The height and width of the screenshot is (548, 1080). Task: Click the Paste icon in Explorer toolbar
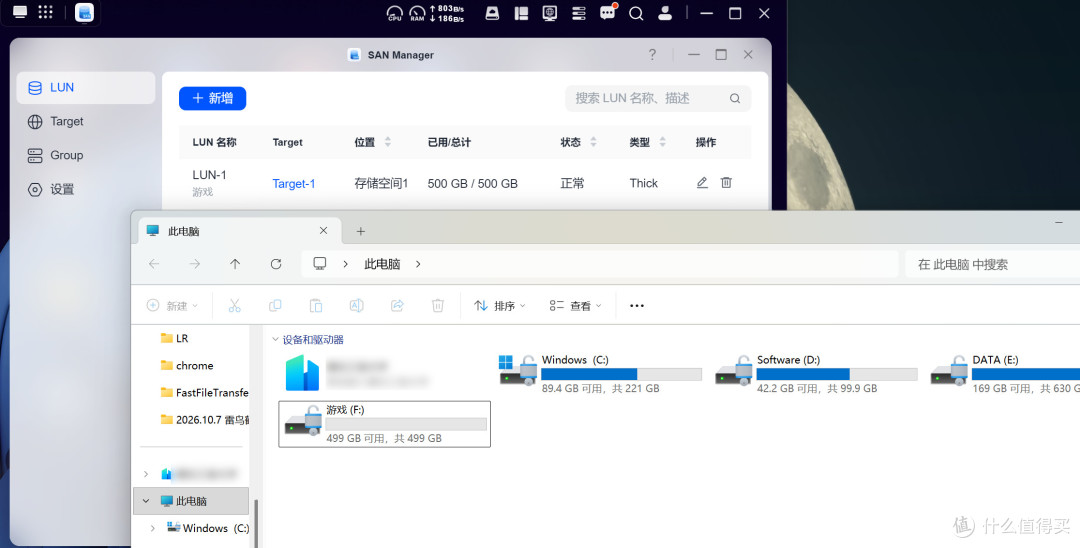click(315, 305)
